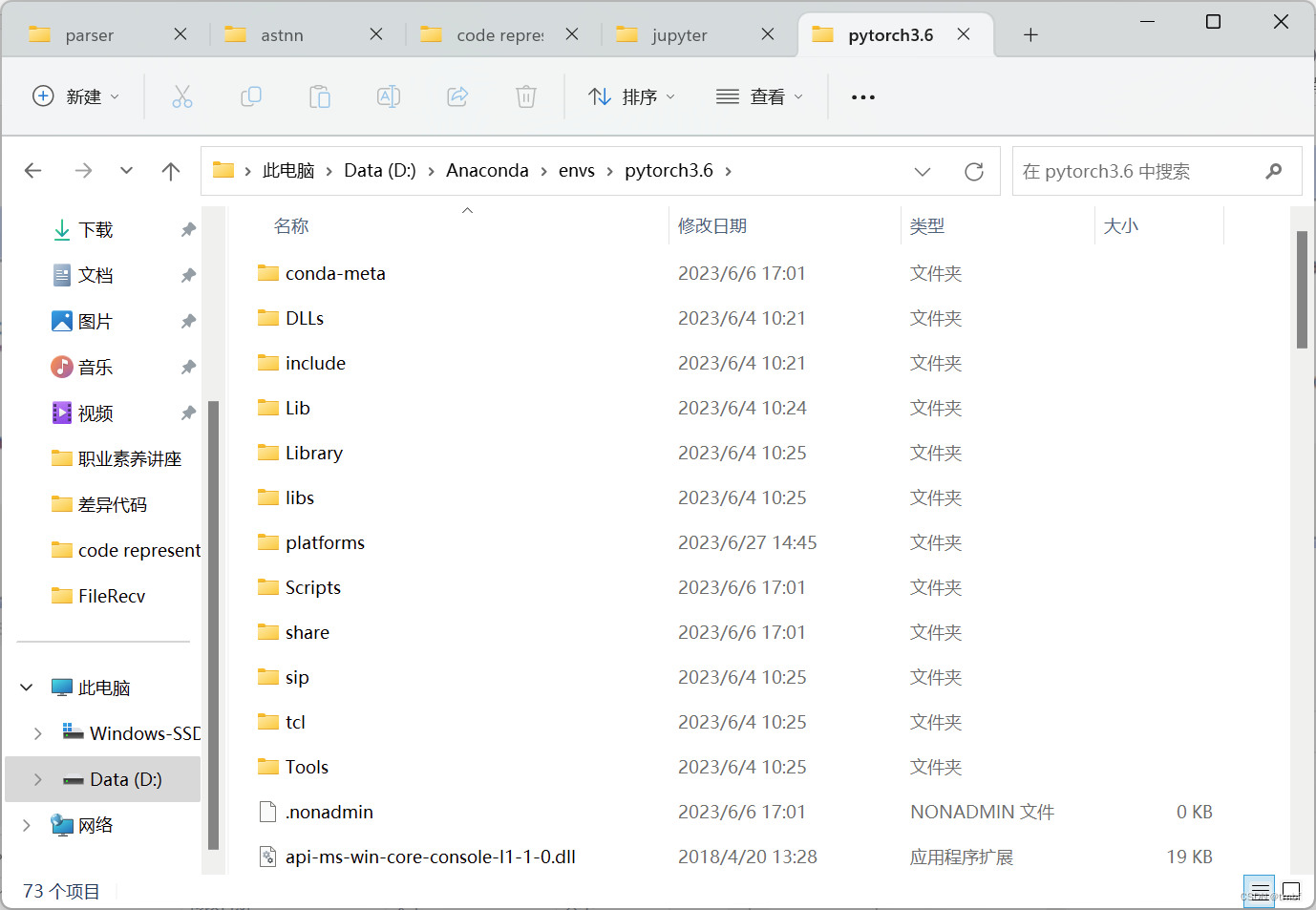The width and height of the screenshot is (1316, 910).
Task: Close the jupyter tab
Action: (x=768, y=34)
